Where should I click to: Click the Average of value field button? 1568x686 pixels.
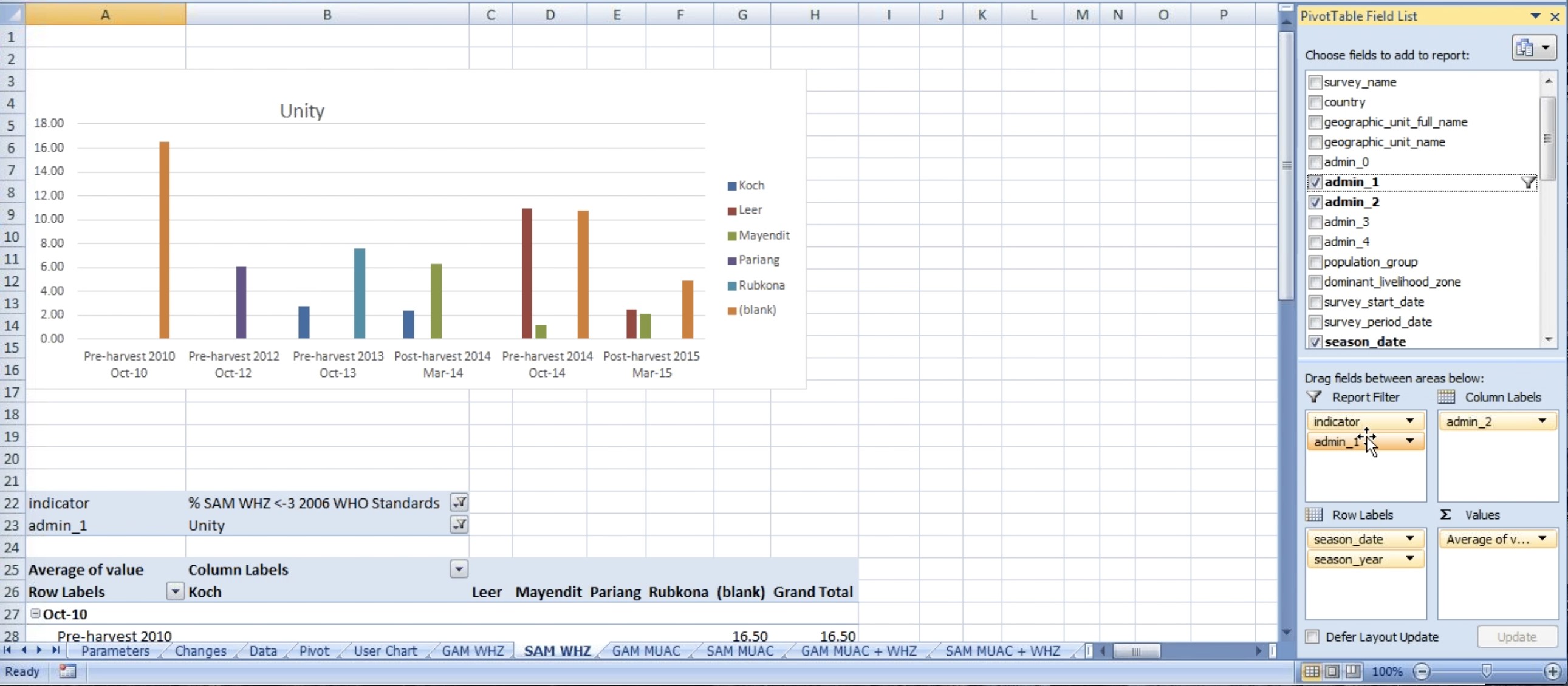tap(1488, 539)
